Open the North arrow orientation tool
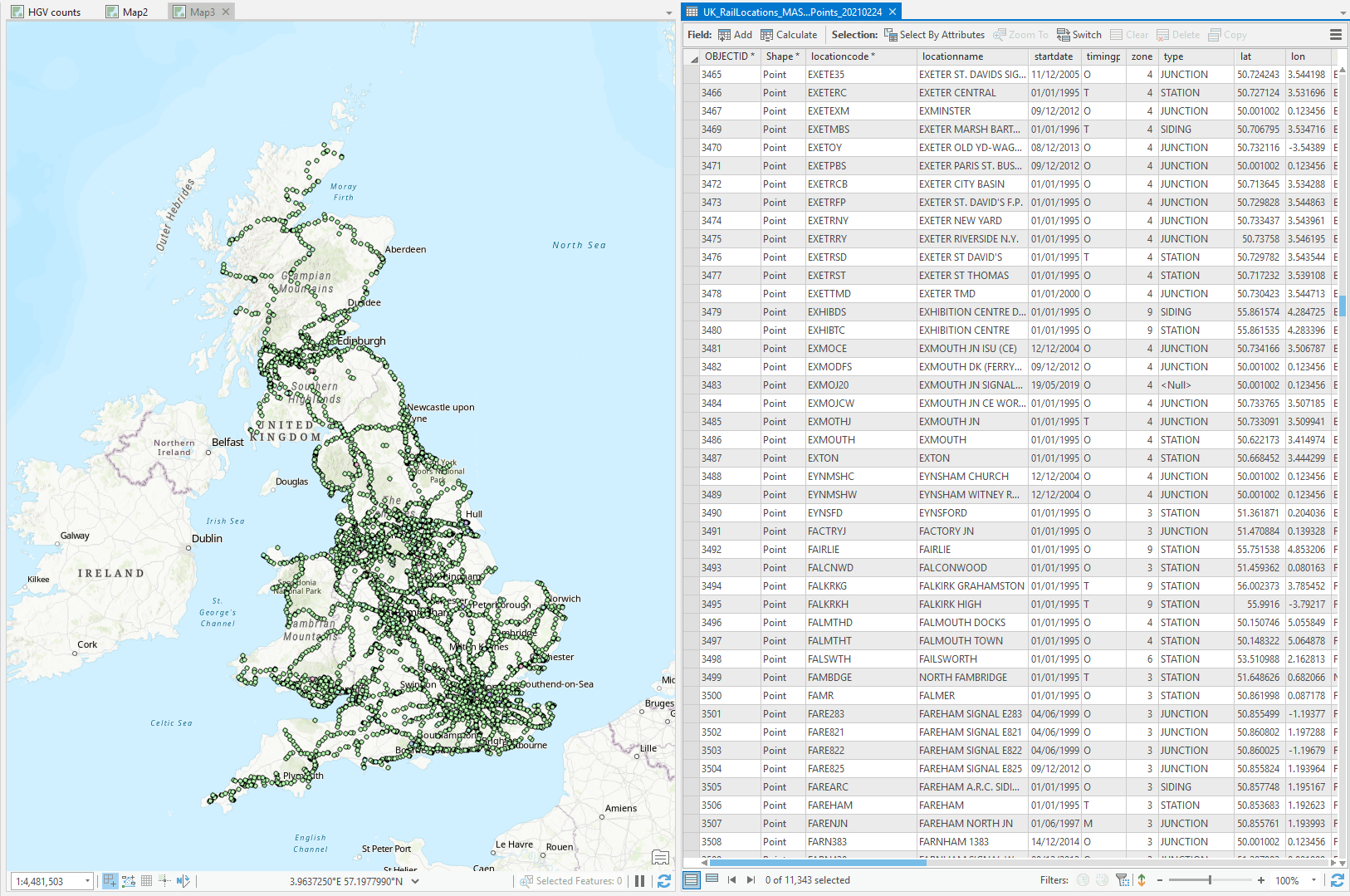Image resolution: width=1350 pixels, height=896 pixels. [x=182, y=881]
